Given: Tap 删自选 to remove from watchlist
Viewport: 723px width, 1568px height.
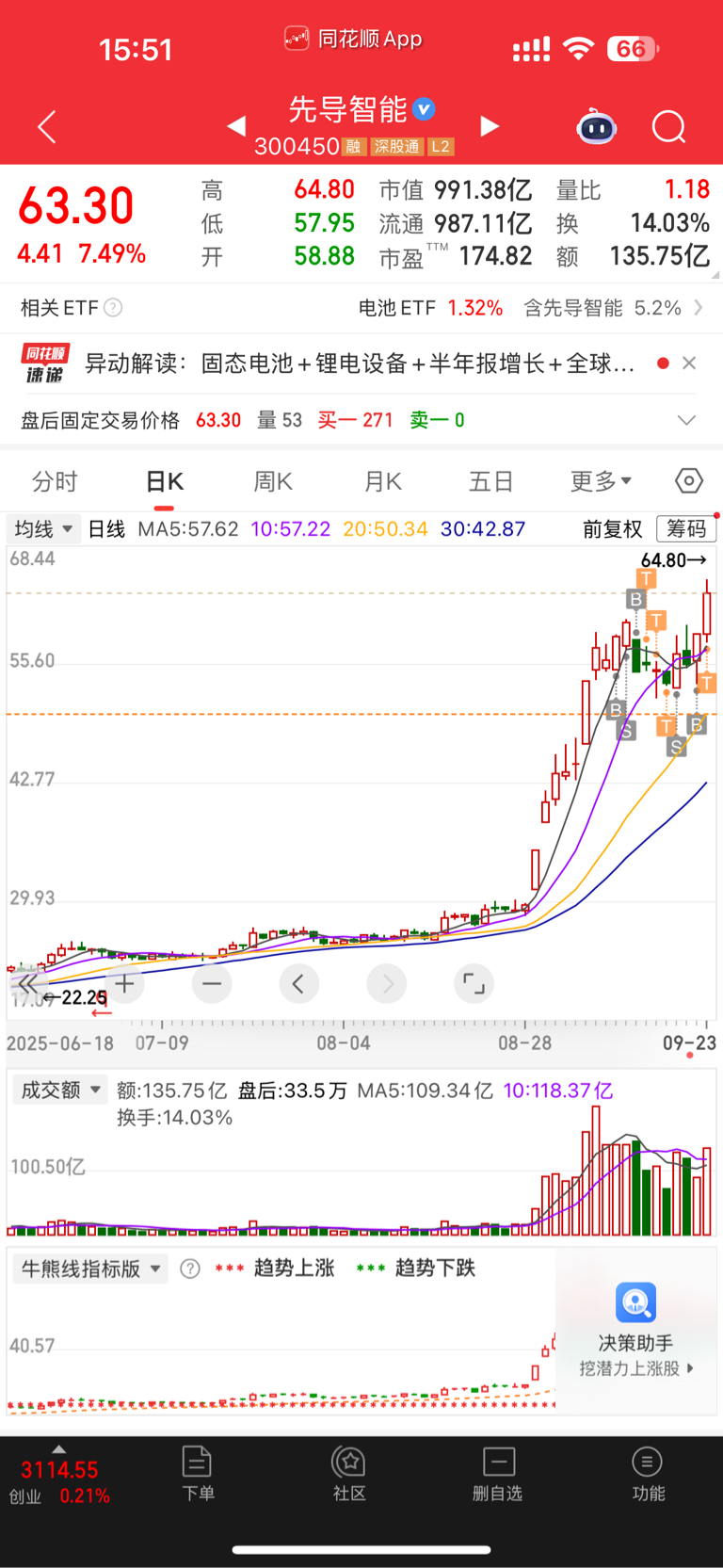Looking at the screenshot, I should 498,1474.
